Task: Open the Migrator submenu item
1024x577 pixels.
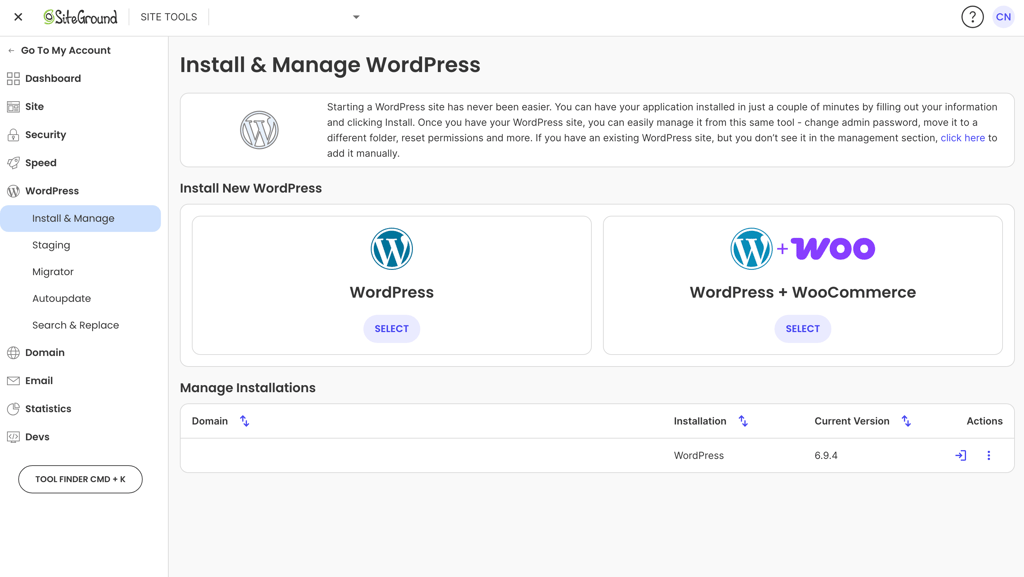Action: click(53, 272)
